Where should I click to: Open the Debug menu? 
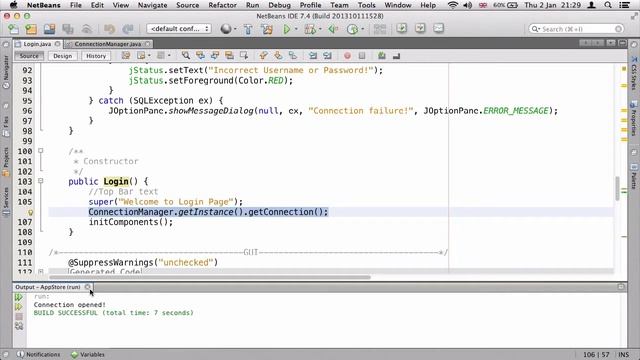click(279, 5)
